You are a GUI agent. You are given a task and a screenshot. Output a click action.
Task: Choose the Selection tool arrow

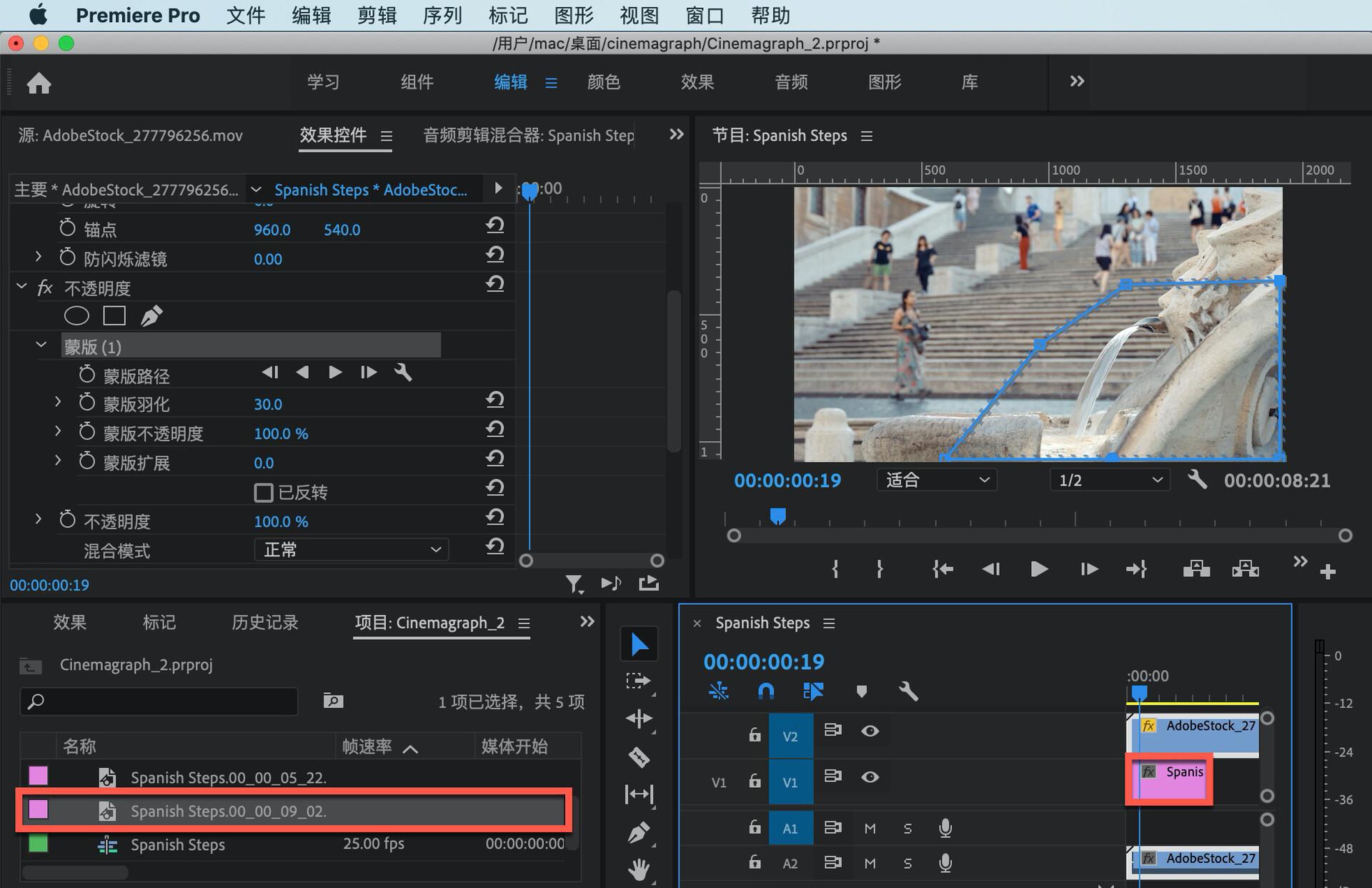(639, 645)
